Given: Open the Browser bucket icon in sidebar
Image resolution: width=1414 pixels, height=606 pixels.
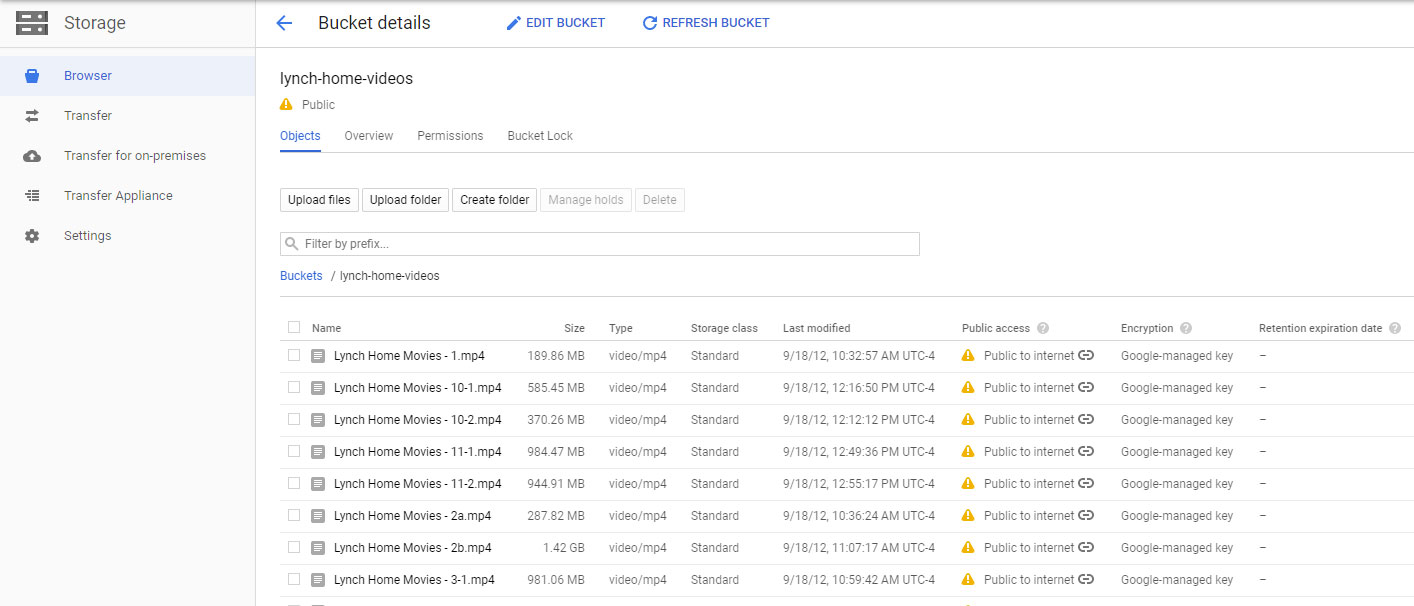Looking at the screenshot, I should (32, 76).
